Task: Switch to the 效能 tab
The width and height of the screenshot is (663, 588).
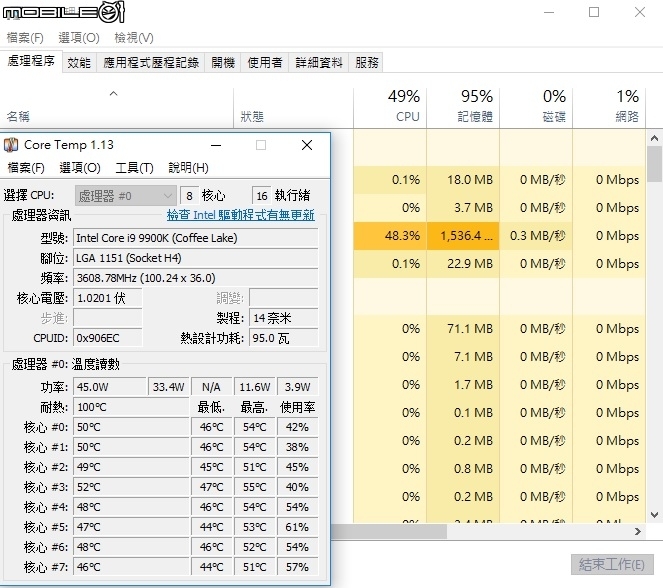Action: (x=79, y=63)
